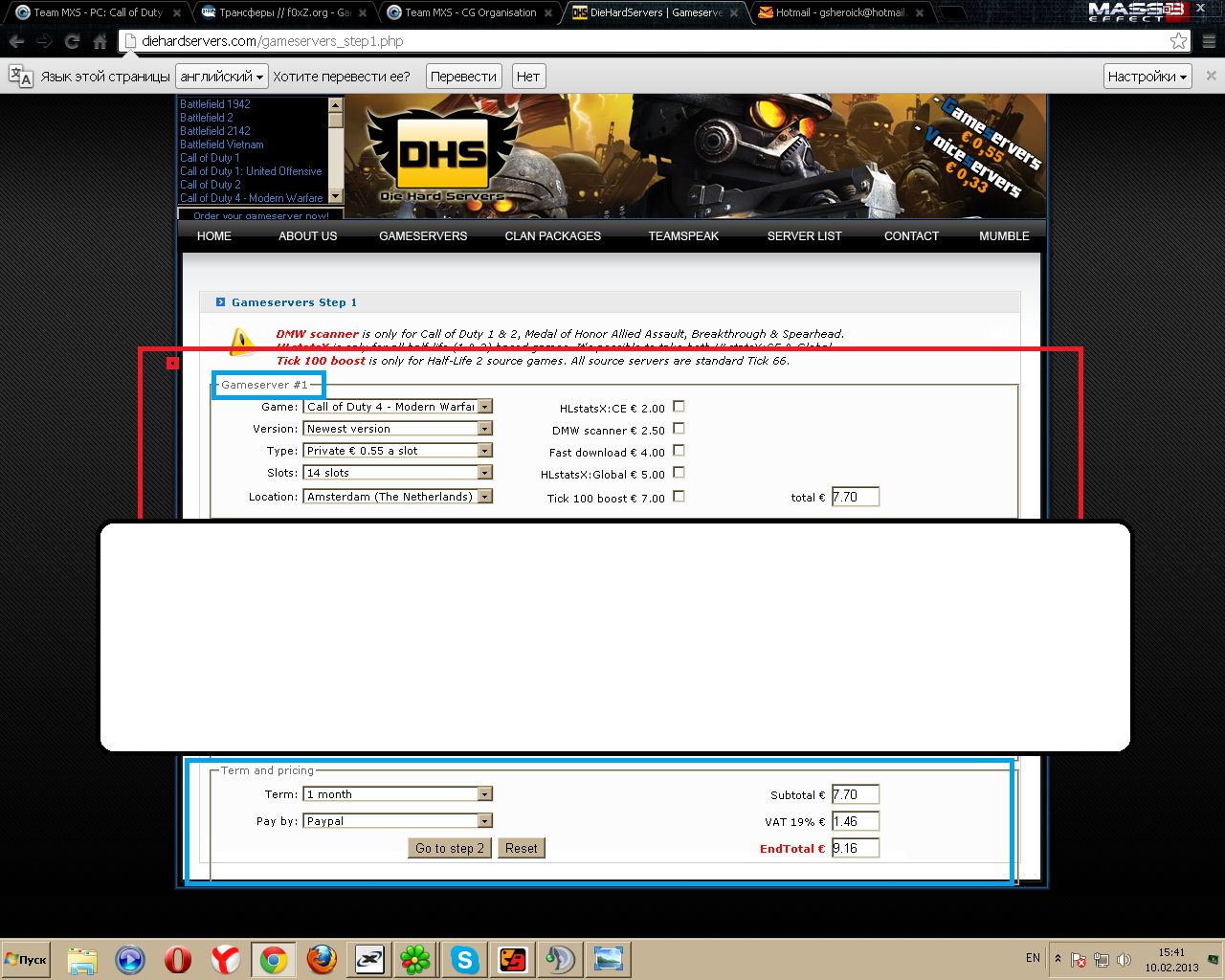Open HOME in site navigation

coord(214,236)
